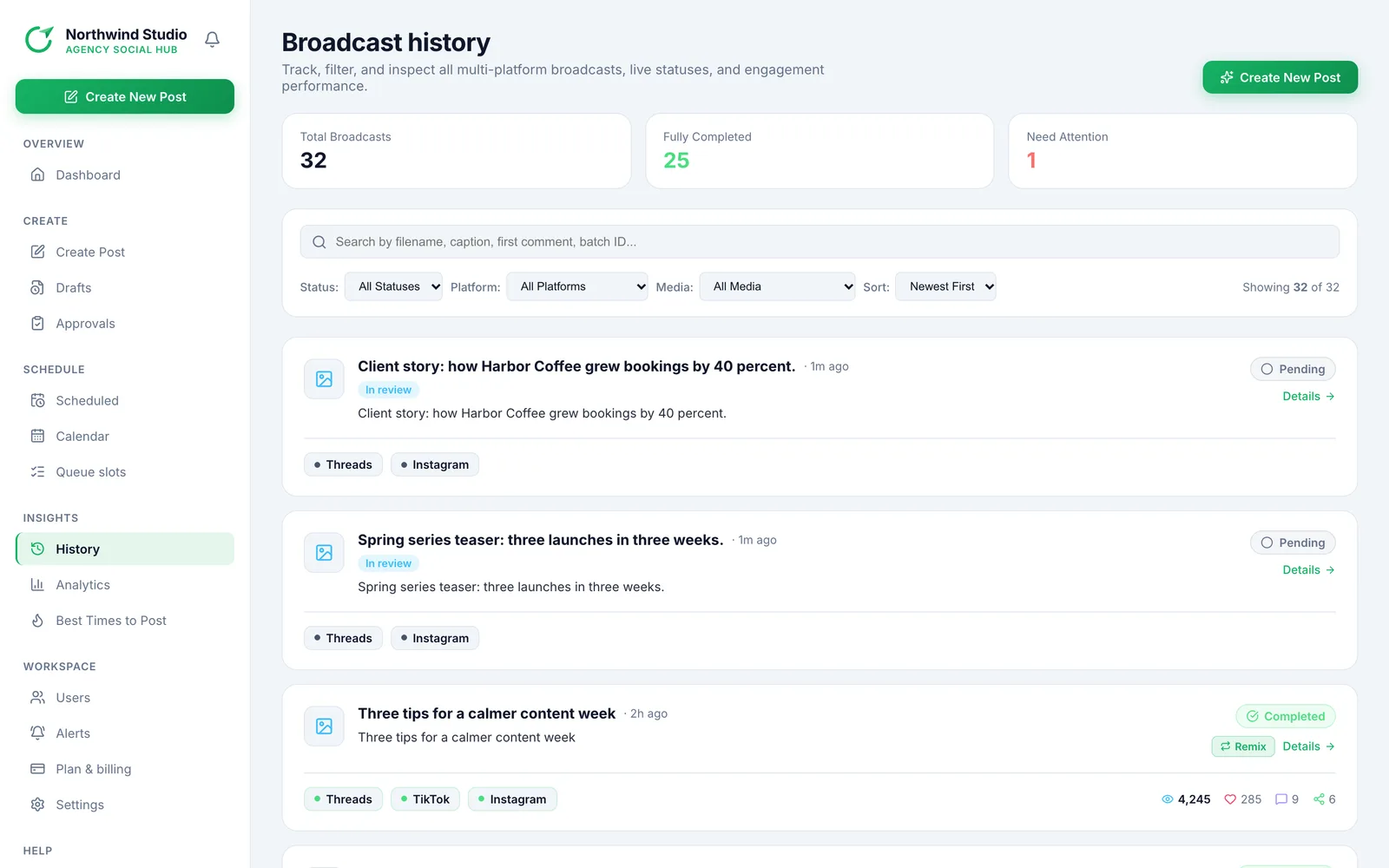Screen dimensions: 1389x868
Task: Click the search magnifier icon
Action: (x=319, y=242)
